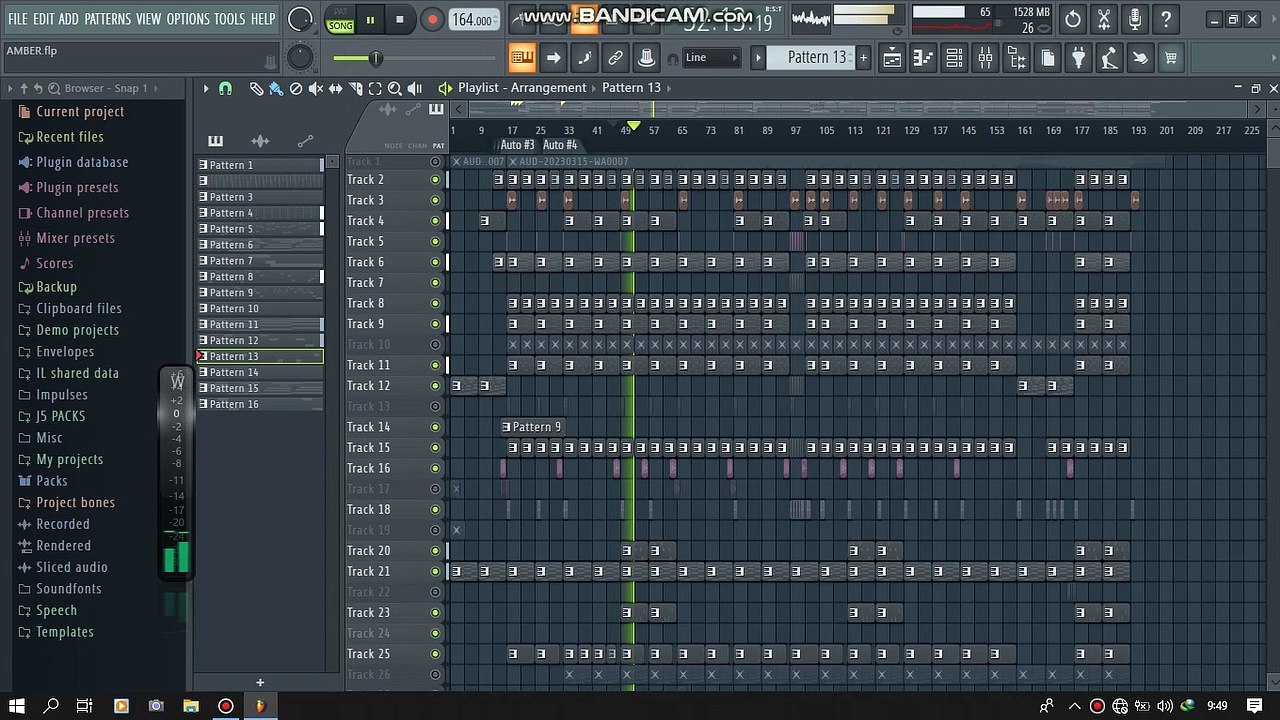Open the content shop cart icon
Image resolution: width=1280 pixels, height=720 pixels.
click(1171, 58)
